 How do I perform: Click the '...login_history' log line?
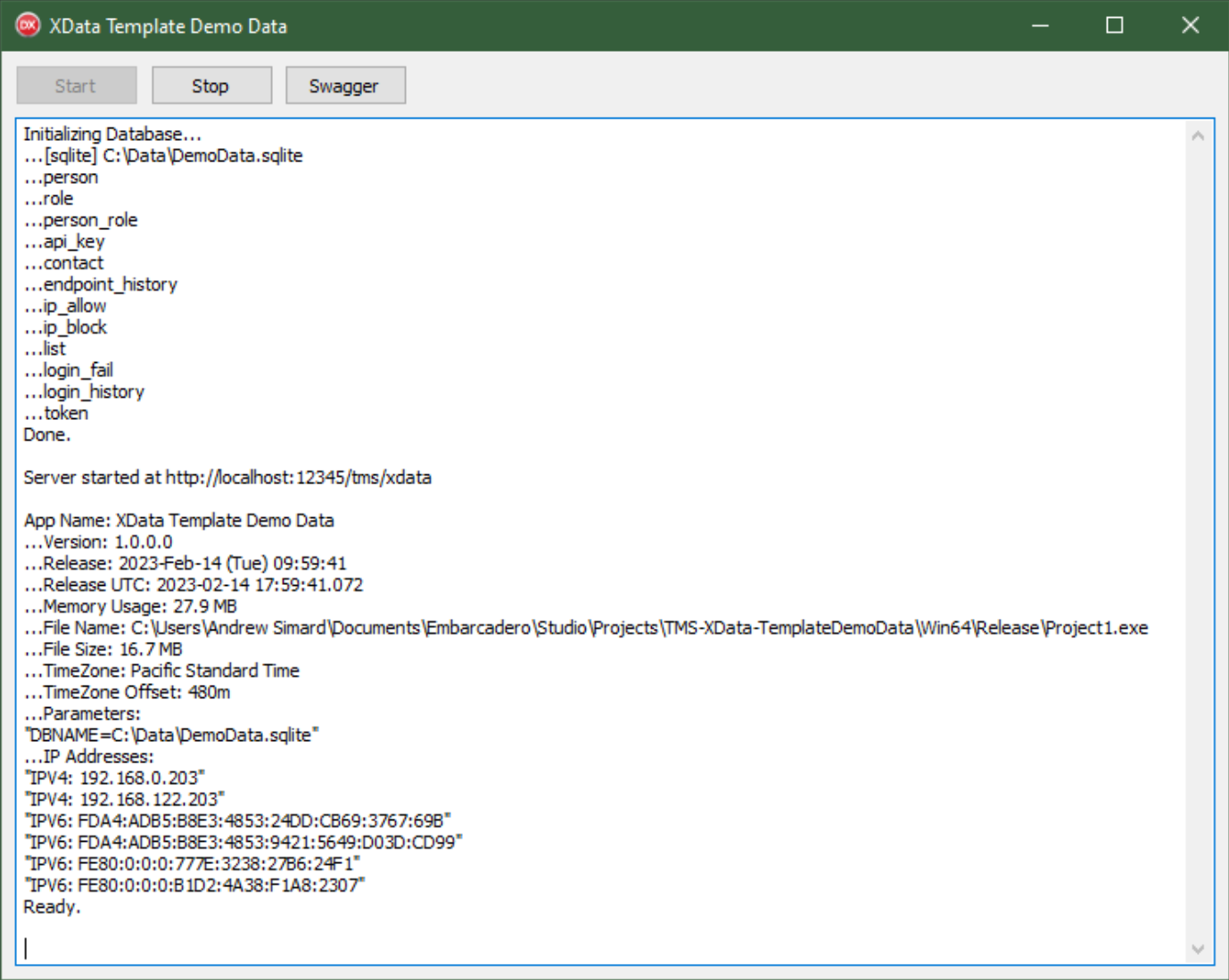click(84, 391)
